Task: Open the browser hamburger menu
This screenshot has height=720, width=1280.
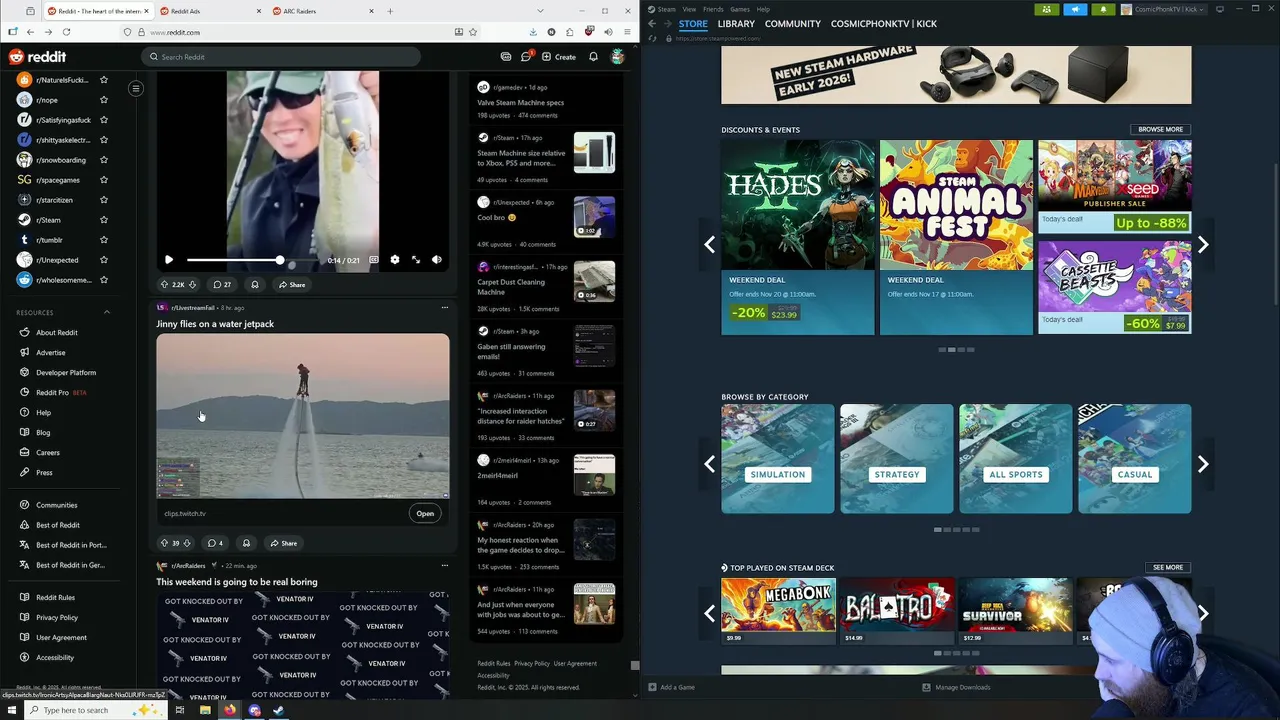Action: coord(625,32)
